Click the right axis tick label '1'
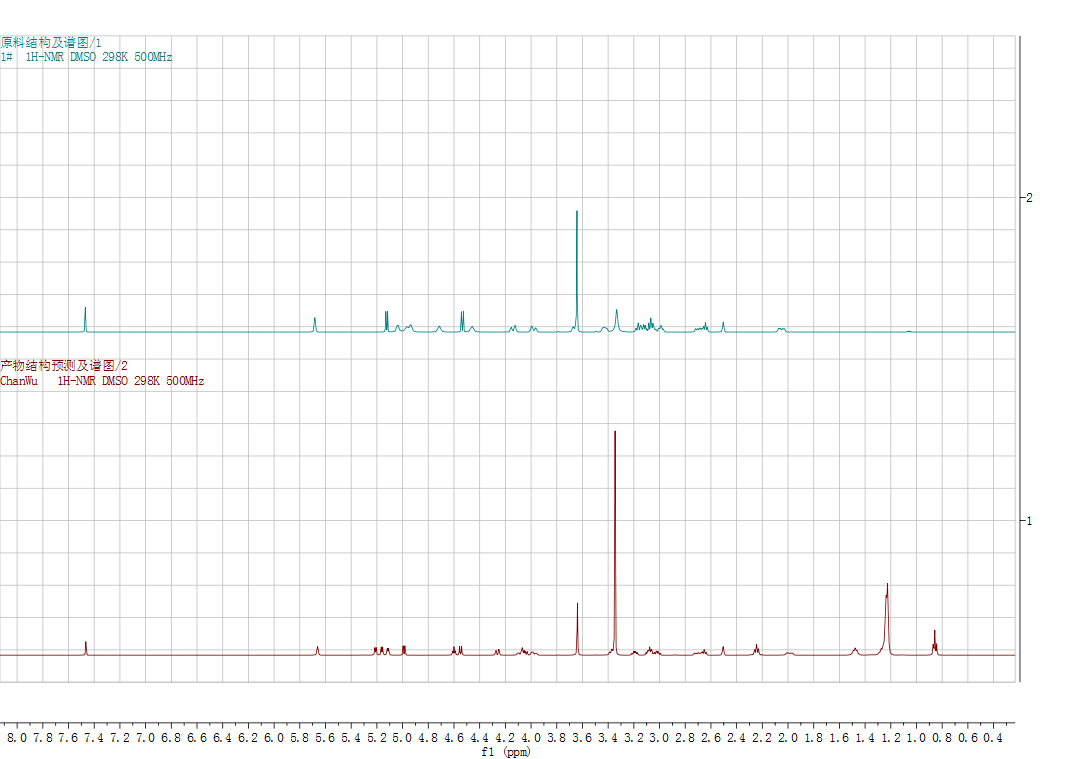The height and width of the screenshot is (759, 1088). [1029, 521]
